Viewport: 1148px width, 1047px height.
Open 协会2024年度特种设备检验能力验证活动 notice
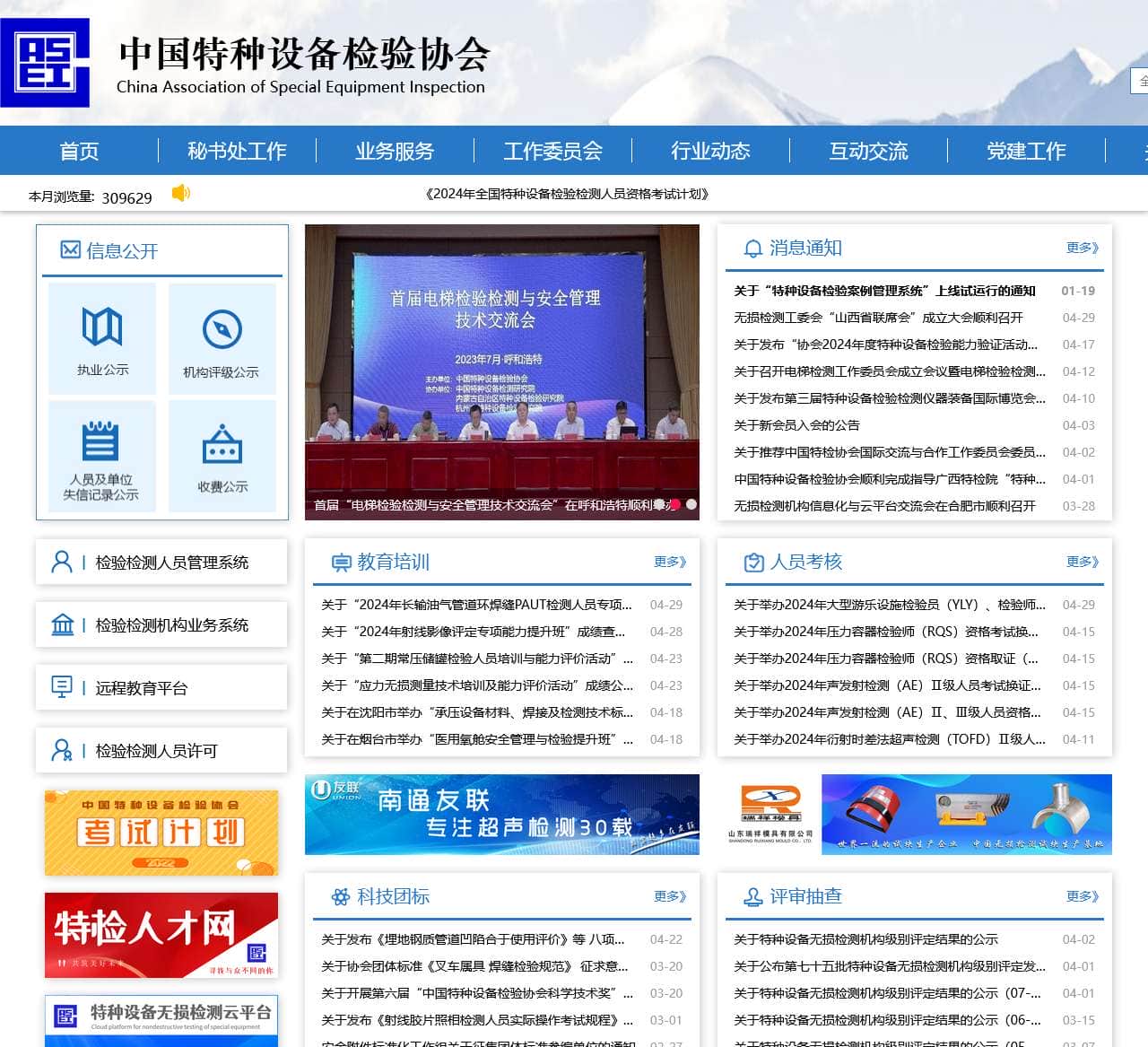[x=886, y=345]
